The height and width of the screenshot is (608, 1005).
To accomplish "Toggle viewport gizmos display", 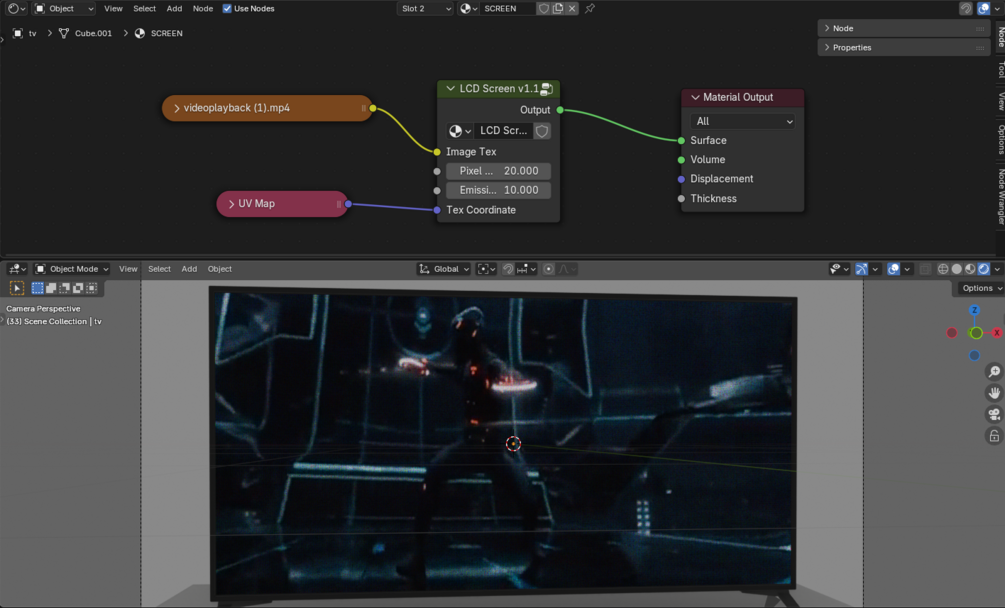I will pos(861,269).
